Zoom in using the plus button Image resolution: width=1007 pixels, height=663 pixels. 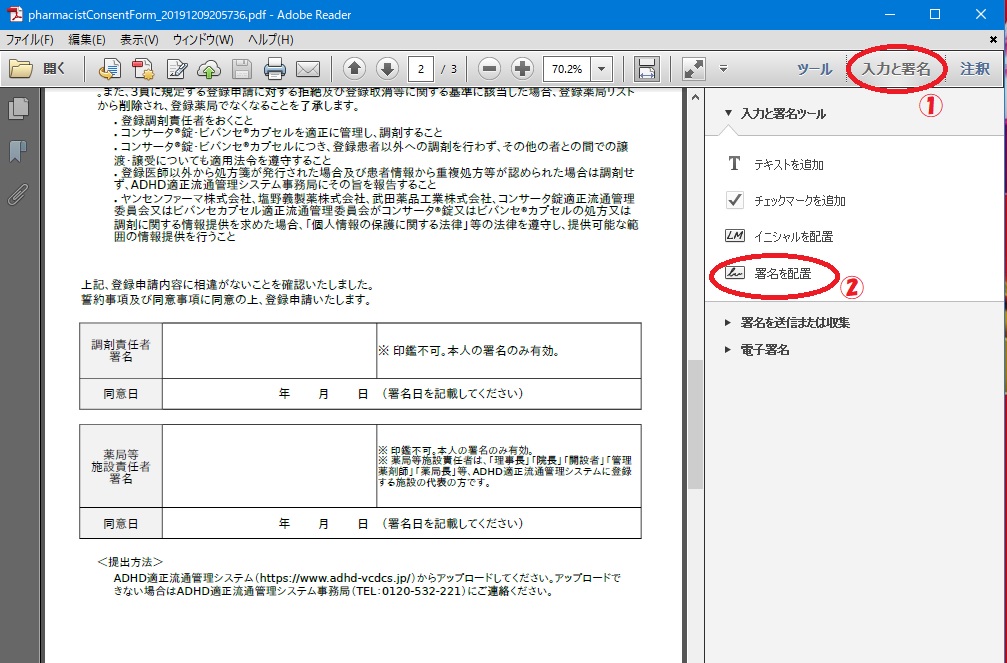522,69
